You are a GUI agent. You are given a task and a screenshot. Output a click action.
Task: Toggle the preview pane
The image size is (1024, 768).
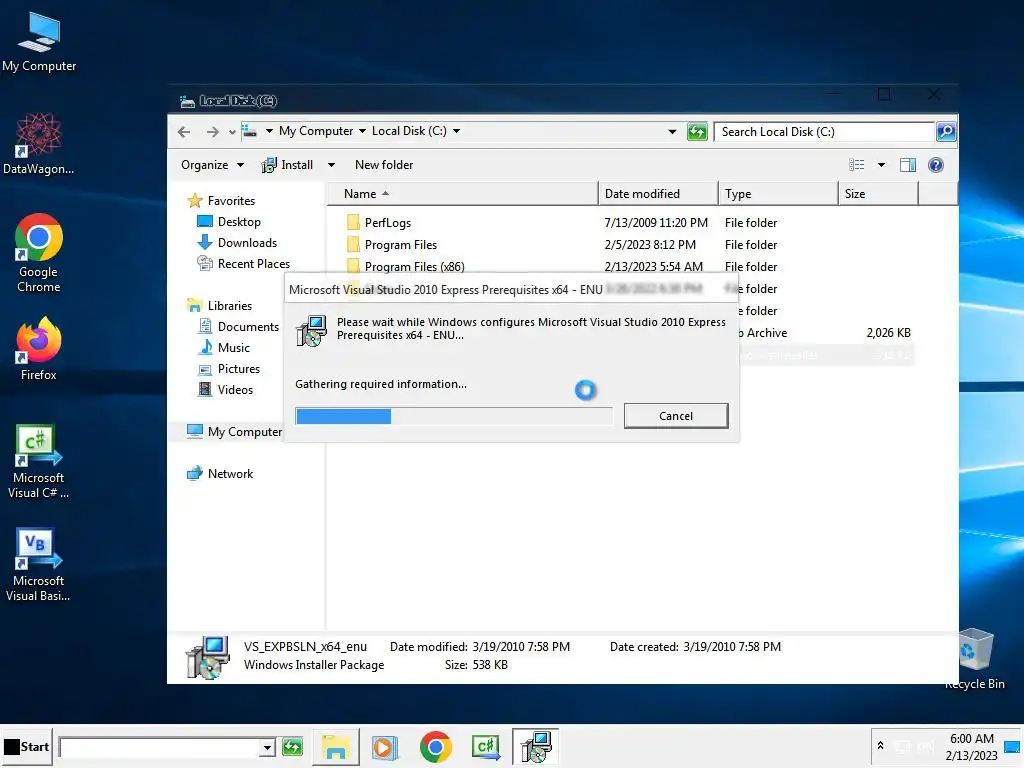908,165
